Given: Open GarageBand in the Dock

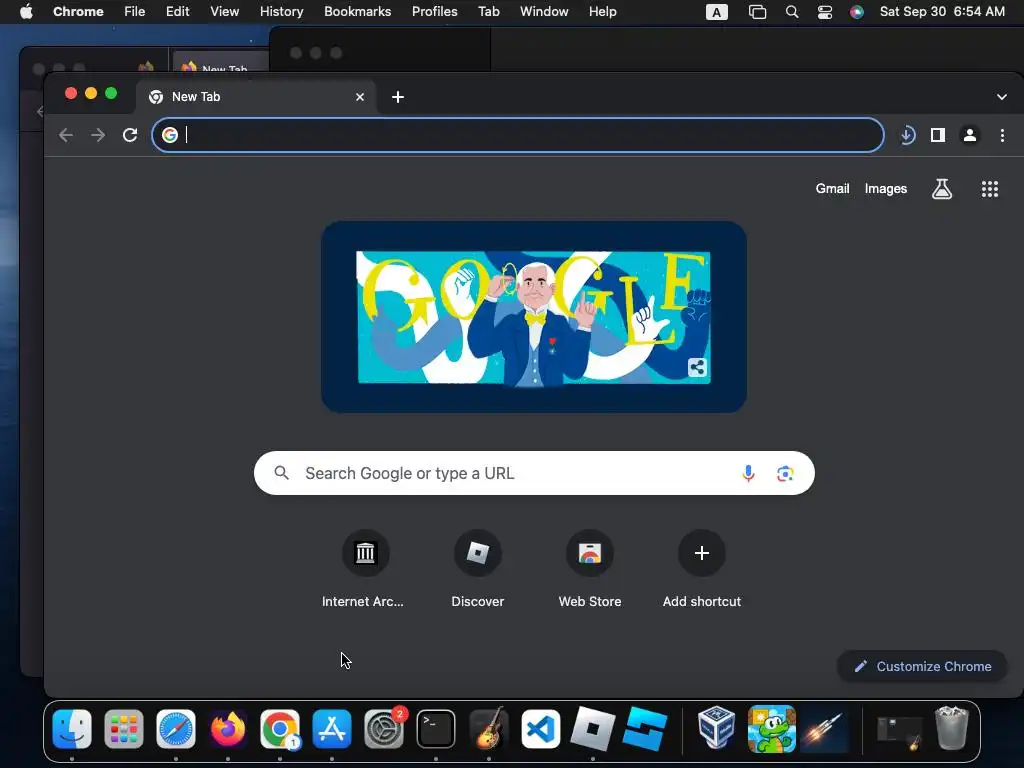Looking at the screenshot, I should (488, 729).
